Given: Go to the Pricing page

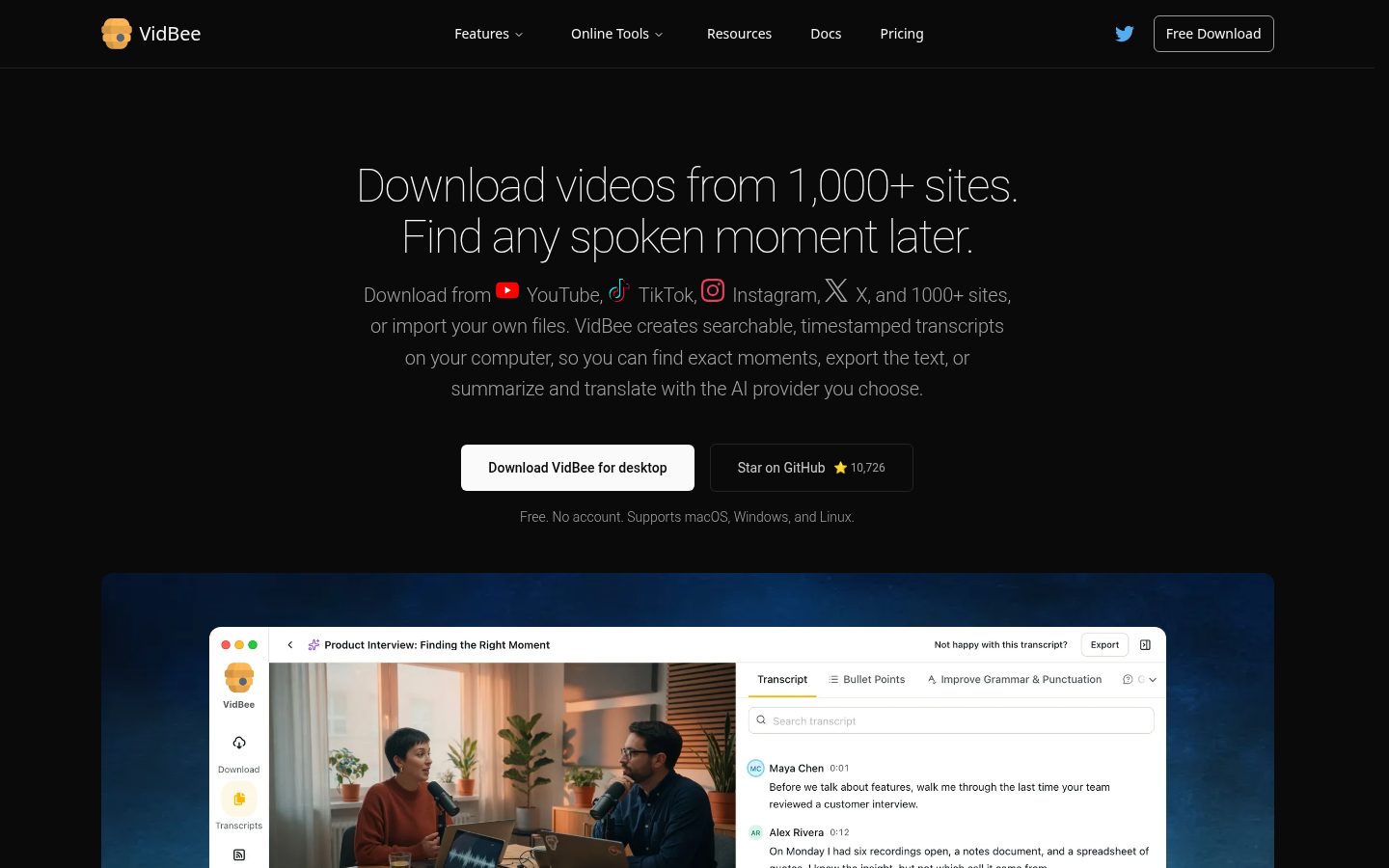Looking at the screenshot, I should [x=902, y=34].
